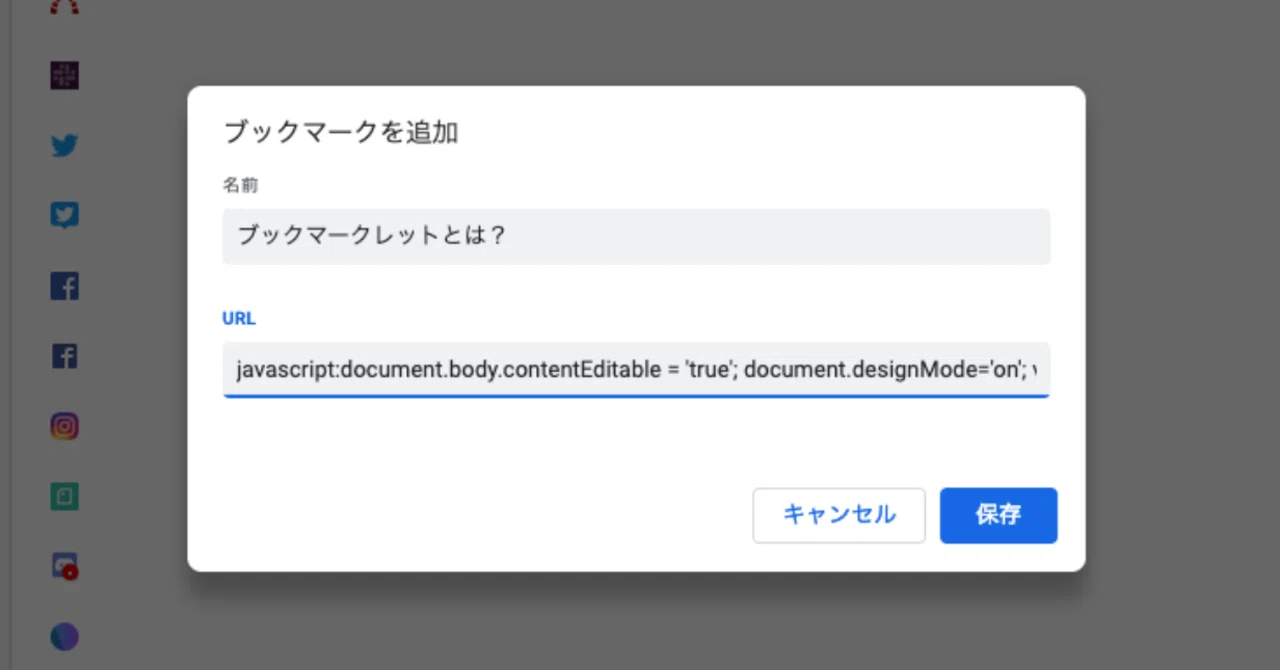Open the green note icon in the sidebar
Screen dimensions: 1280x670
[x=64, y=497]
